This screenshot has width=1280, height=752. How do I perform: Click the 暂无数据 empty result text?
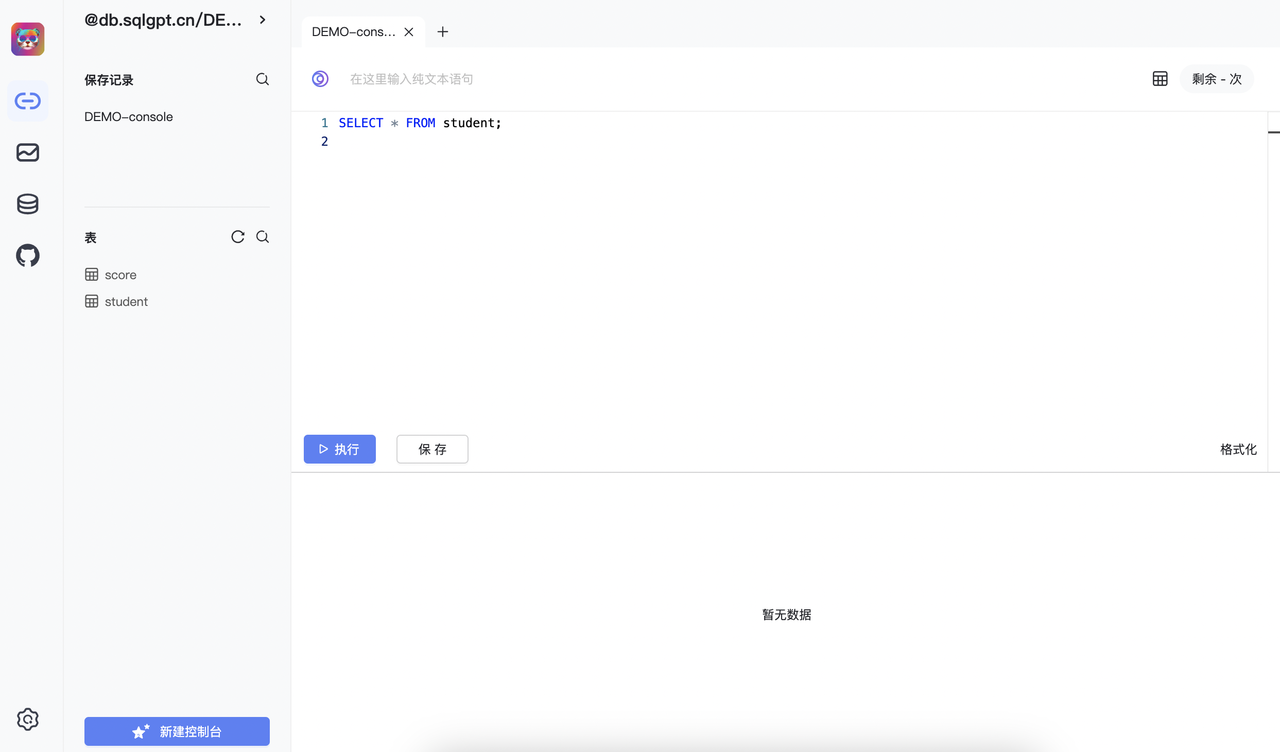click(x=787, y=615)
